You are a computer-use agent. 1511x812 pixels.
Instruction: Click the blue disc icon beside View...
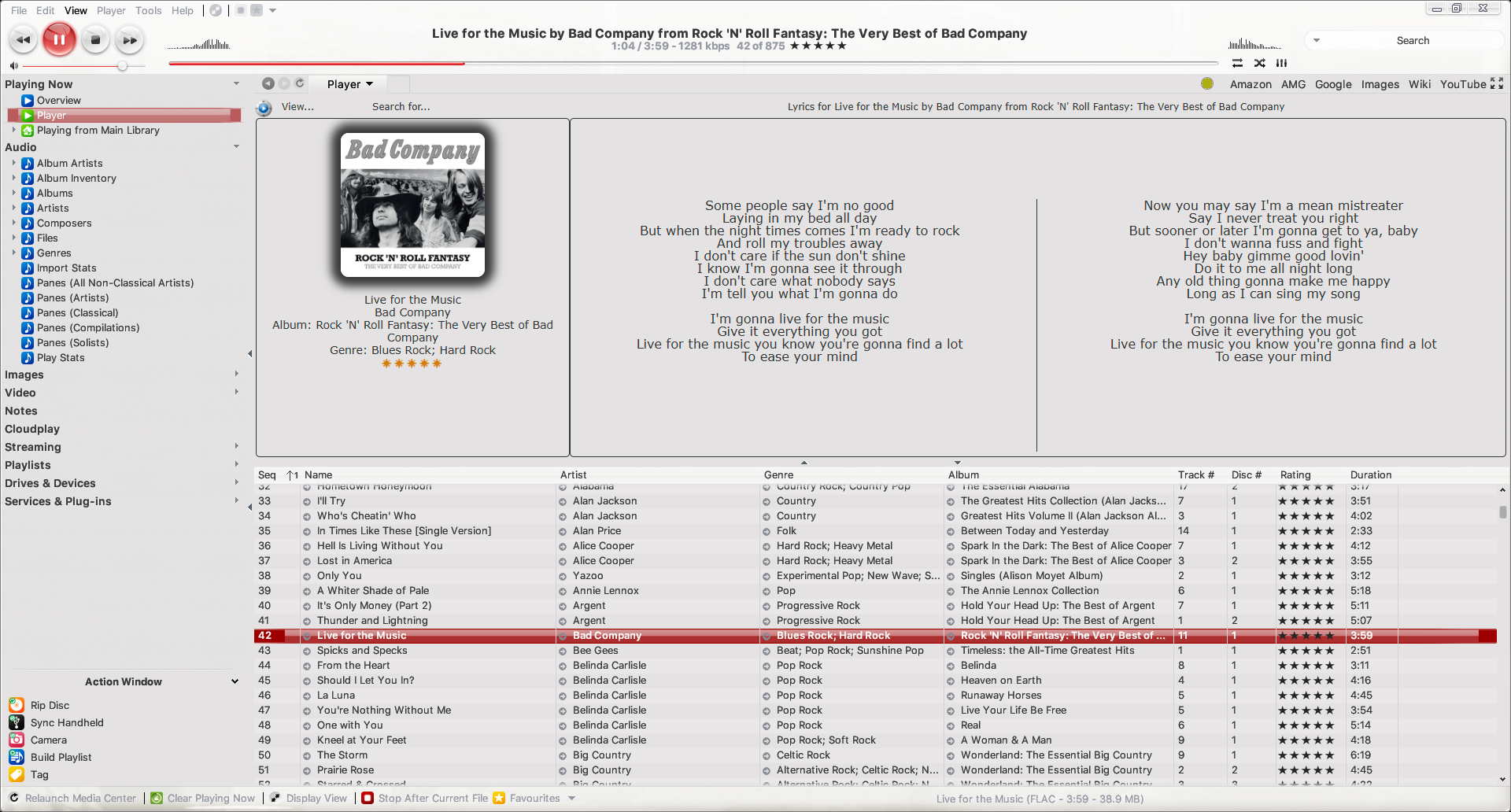[x=264, y=108]
